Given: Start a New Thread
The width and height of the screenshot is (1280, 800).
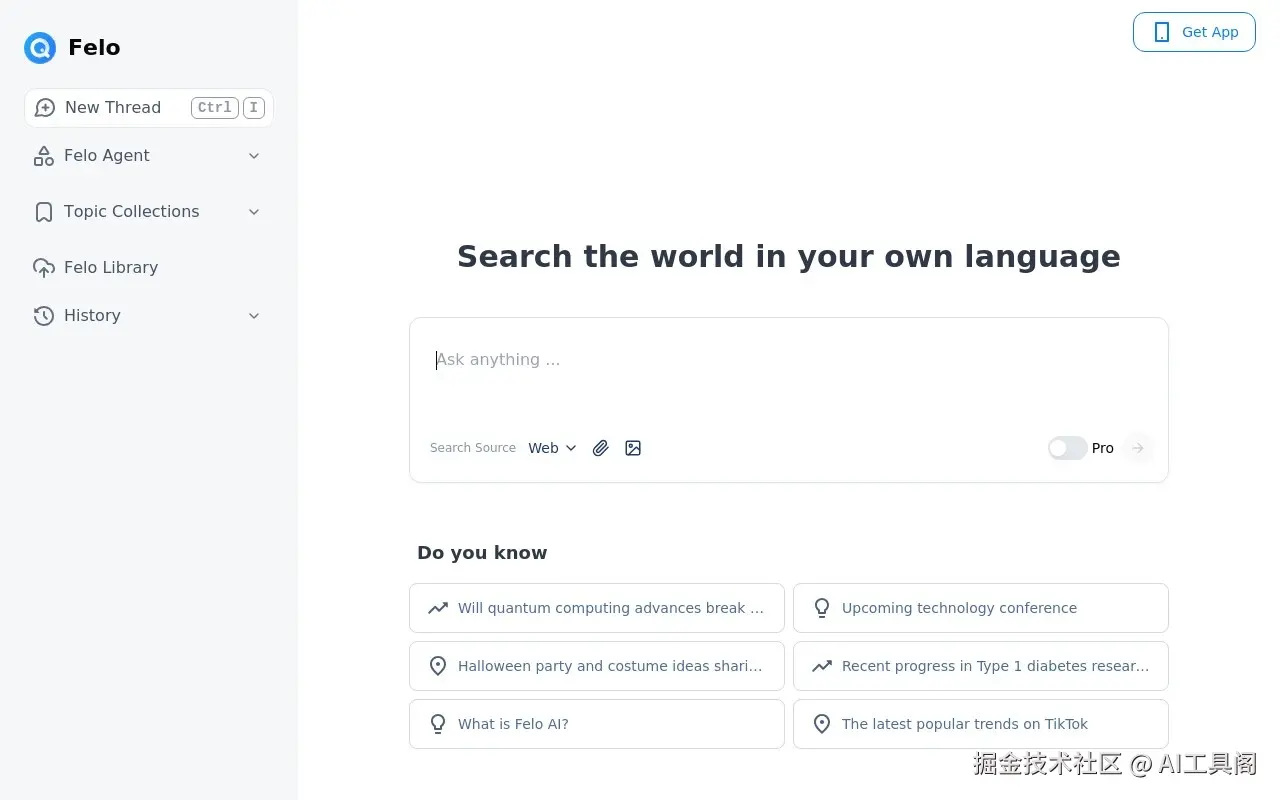Looking at the screenshot, I should coord(149,108).
